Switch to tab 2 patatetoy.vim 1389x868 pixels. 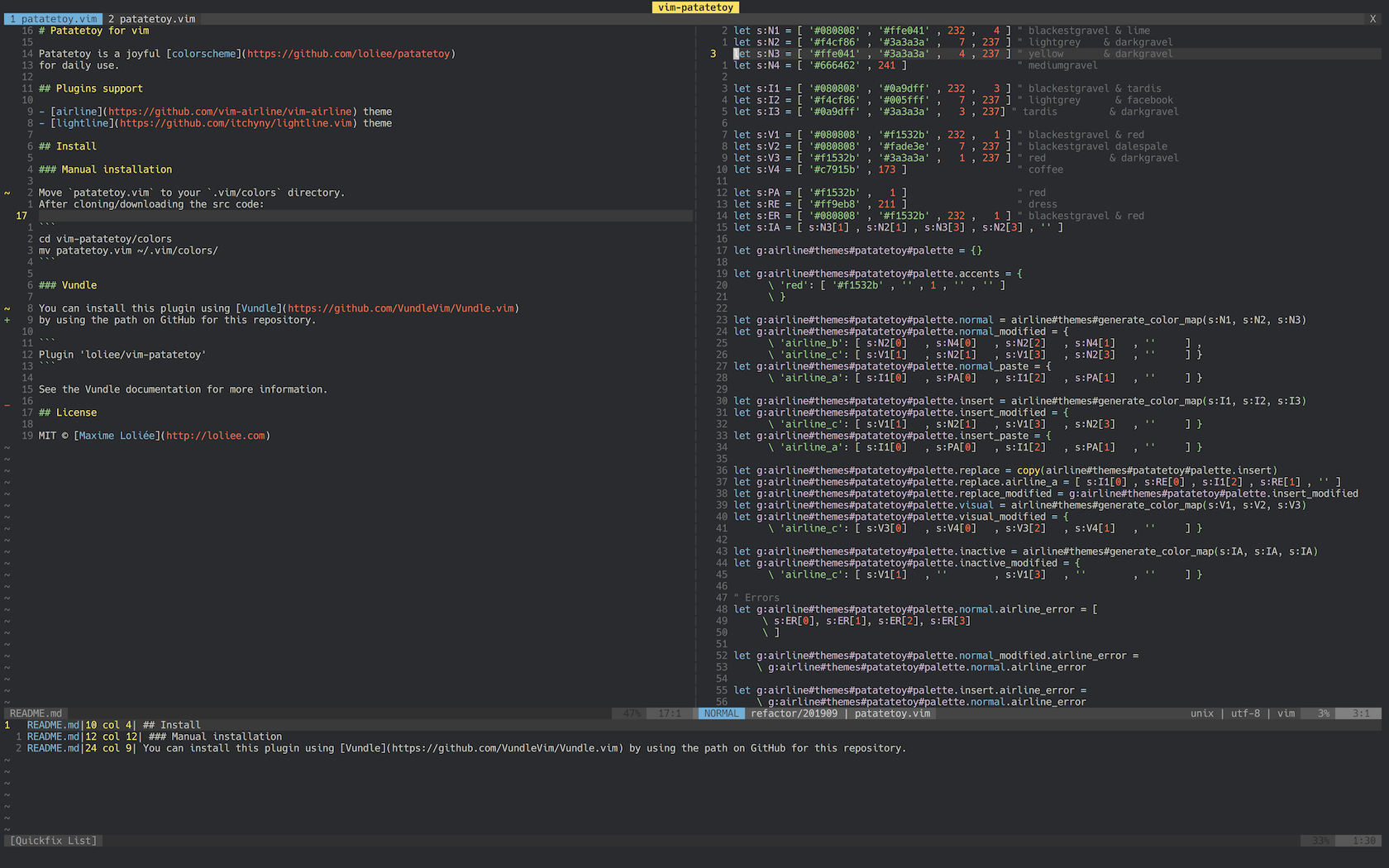click(x=152, y=19)
